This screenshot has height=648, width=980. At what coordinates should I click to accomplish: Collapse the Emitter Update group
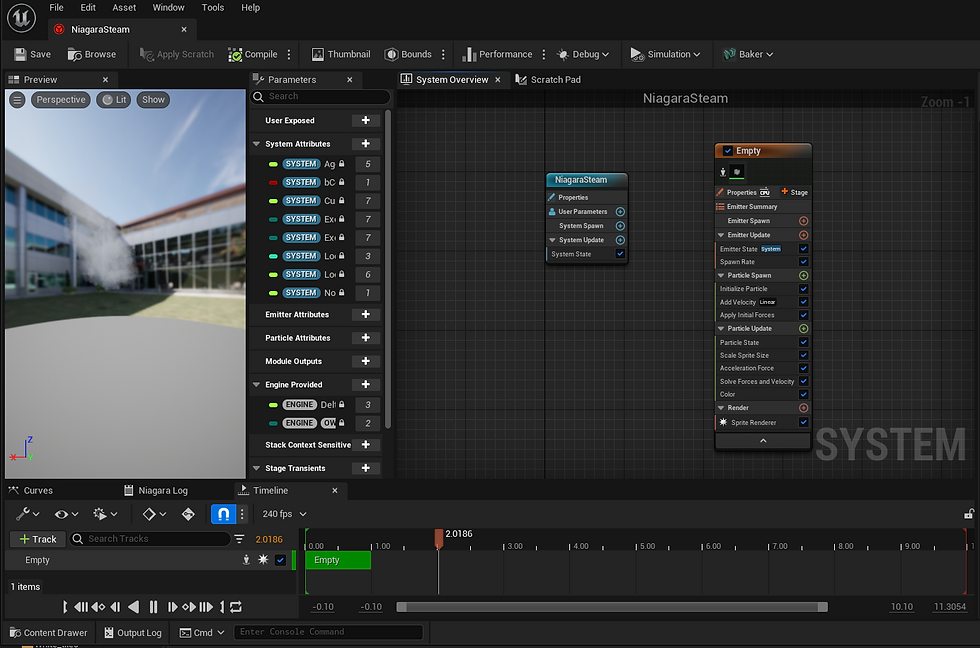point(721,235)
